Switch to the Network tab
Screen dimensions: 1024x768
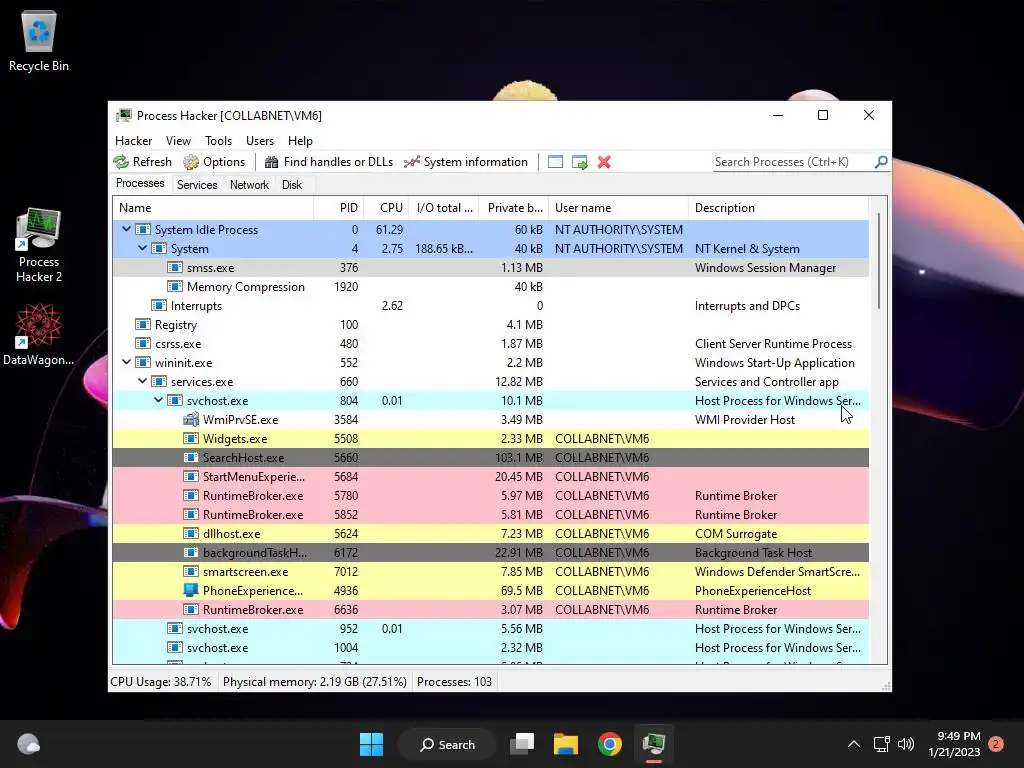[x=249, y=185]
